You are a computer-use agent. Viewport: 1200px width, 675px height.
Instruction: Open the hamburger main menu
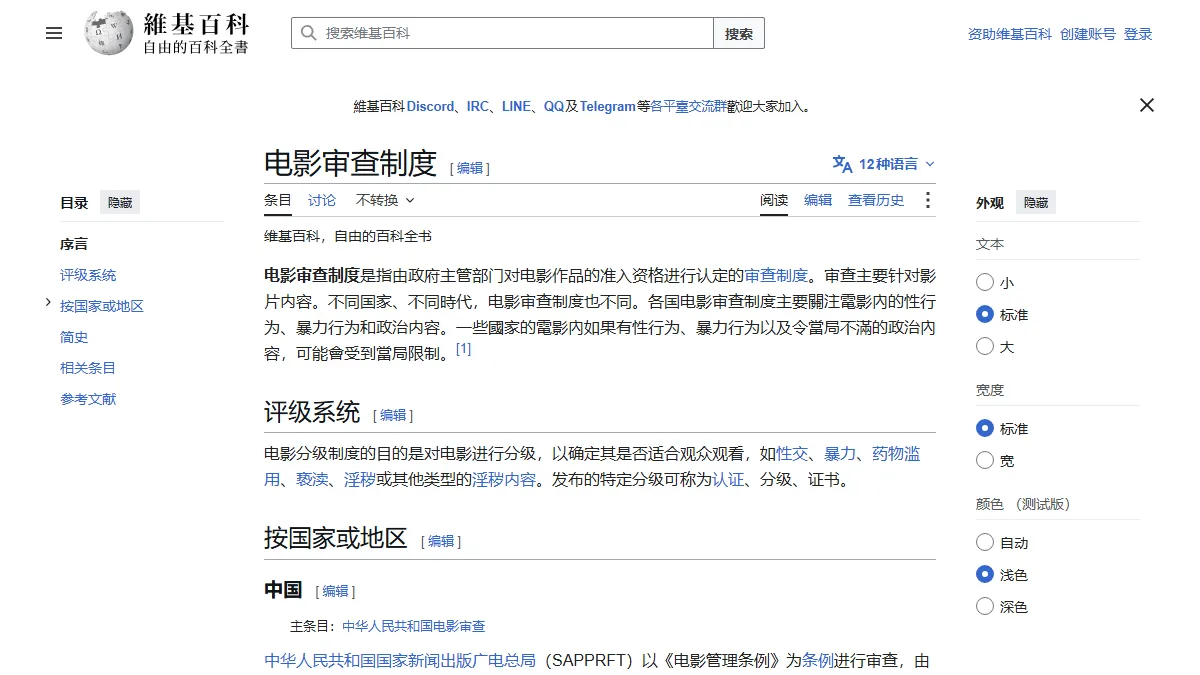coord(54,33)
